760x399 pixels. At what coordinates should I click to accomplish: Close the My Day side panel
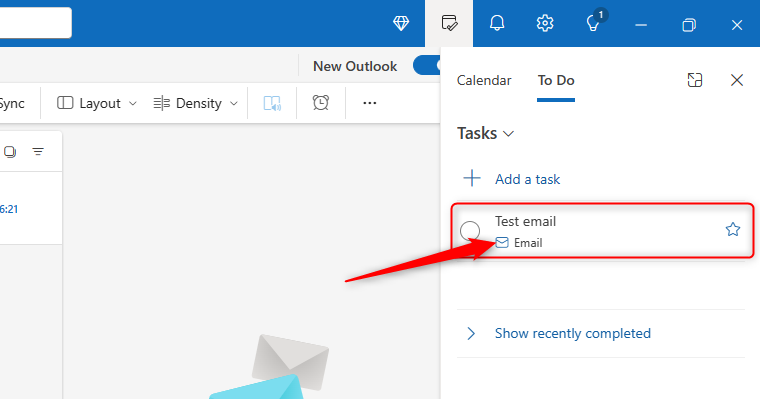737,80
